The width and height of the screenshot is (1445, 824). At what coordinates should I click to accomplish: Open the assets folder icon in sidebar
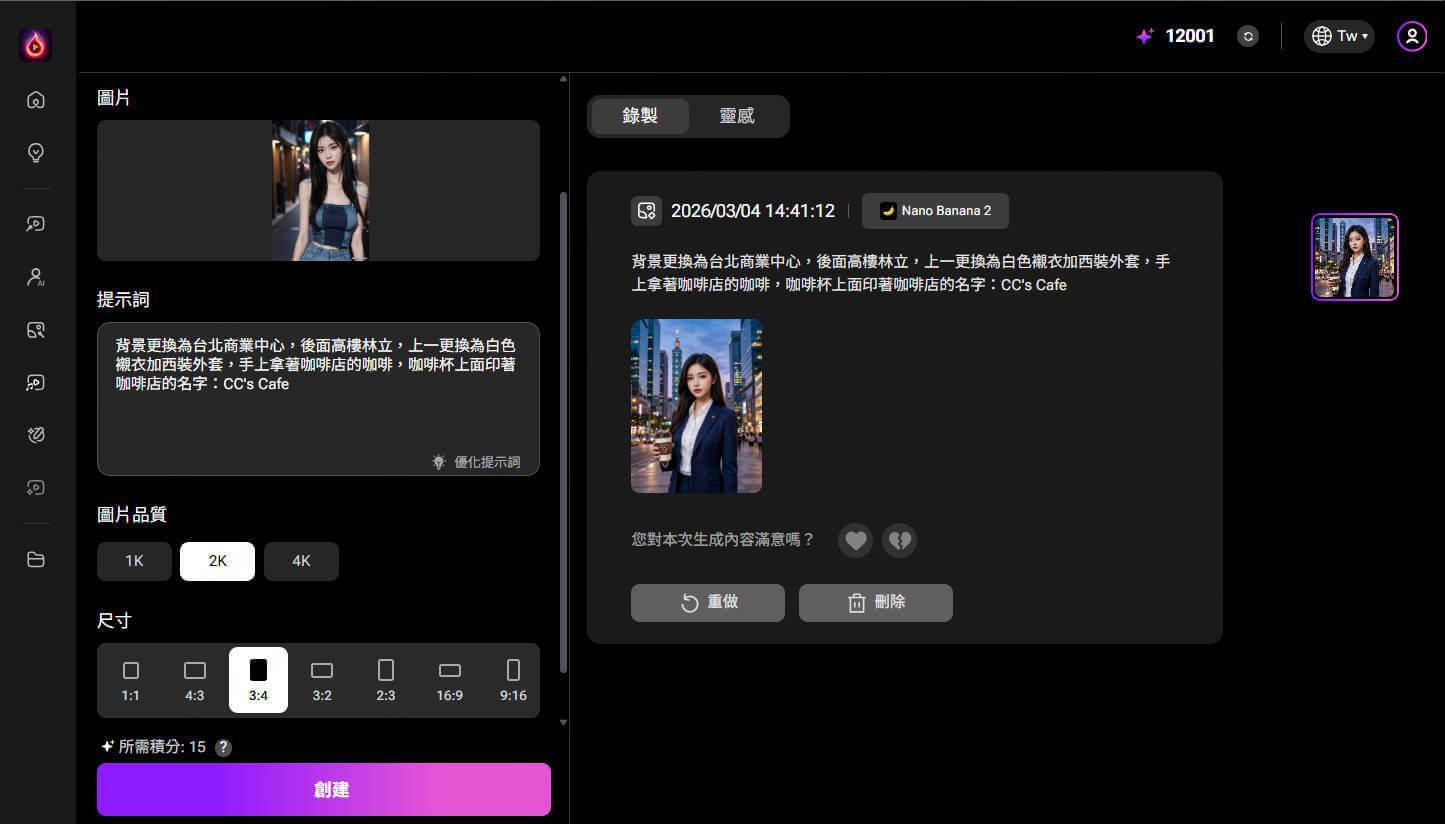tap(35, 559)
